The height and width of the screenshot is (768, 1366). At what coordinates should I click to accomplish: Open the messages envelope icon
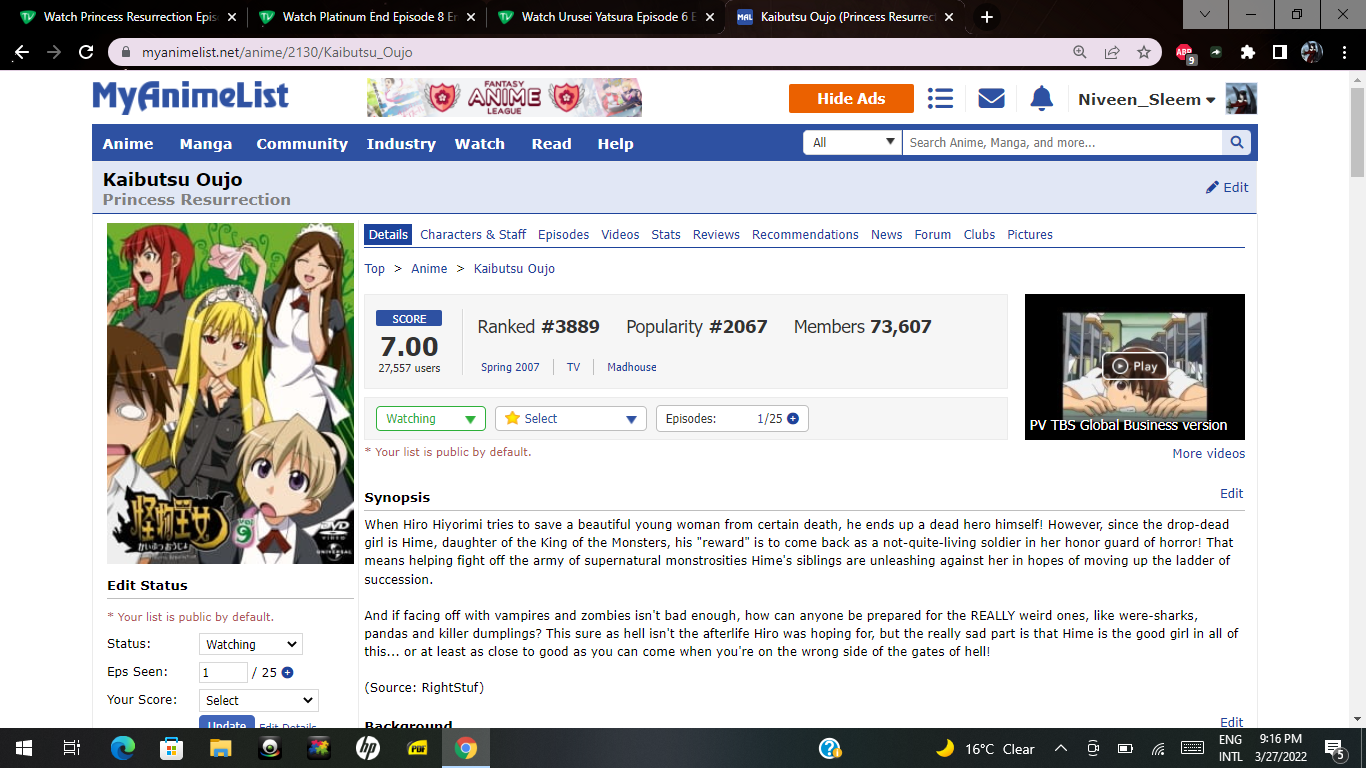coord(991,98)
